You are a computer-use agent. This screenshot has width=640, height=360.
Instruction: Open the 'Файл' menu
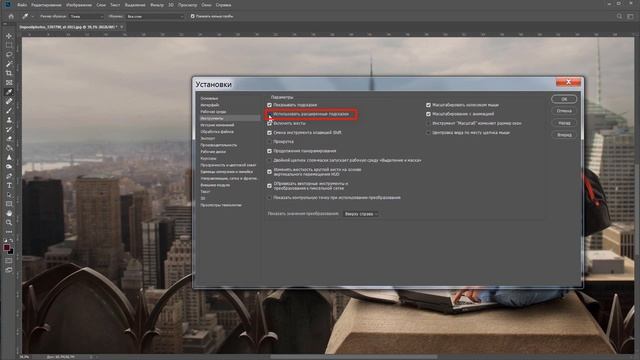[22, 5]
